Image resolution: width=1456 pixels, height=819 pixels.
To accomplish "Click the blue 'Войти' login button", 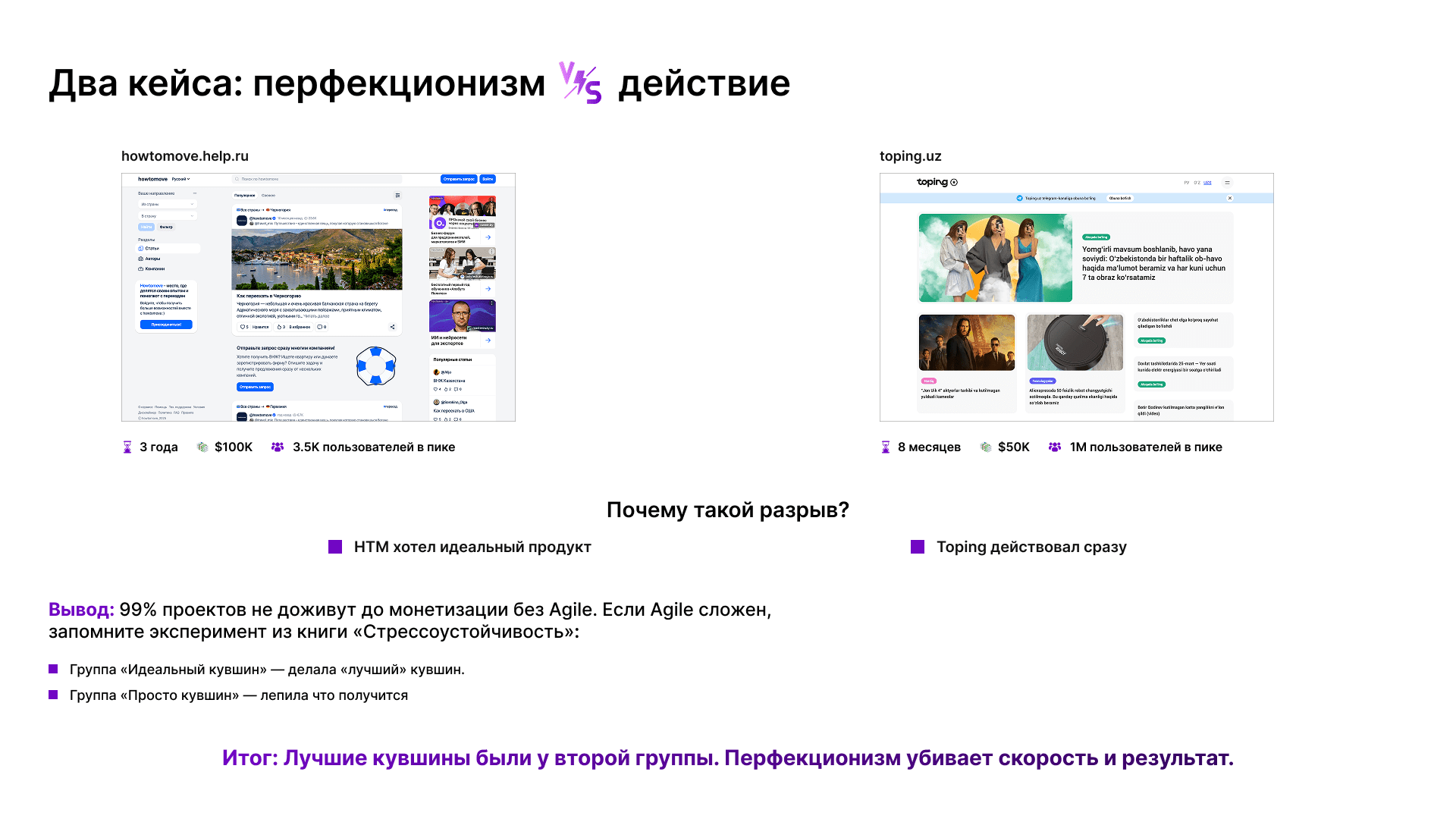I will pyautogui.click(x=488, y=180).
